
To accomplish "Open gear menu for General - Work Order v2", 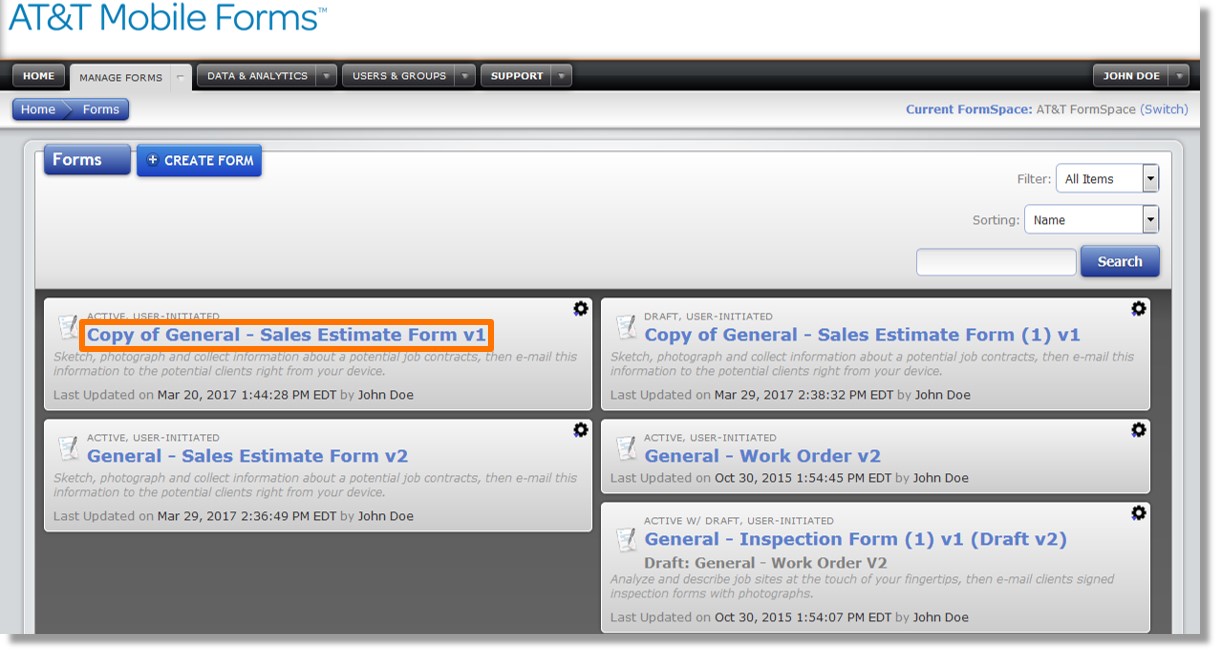I will click(1138, 430).
